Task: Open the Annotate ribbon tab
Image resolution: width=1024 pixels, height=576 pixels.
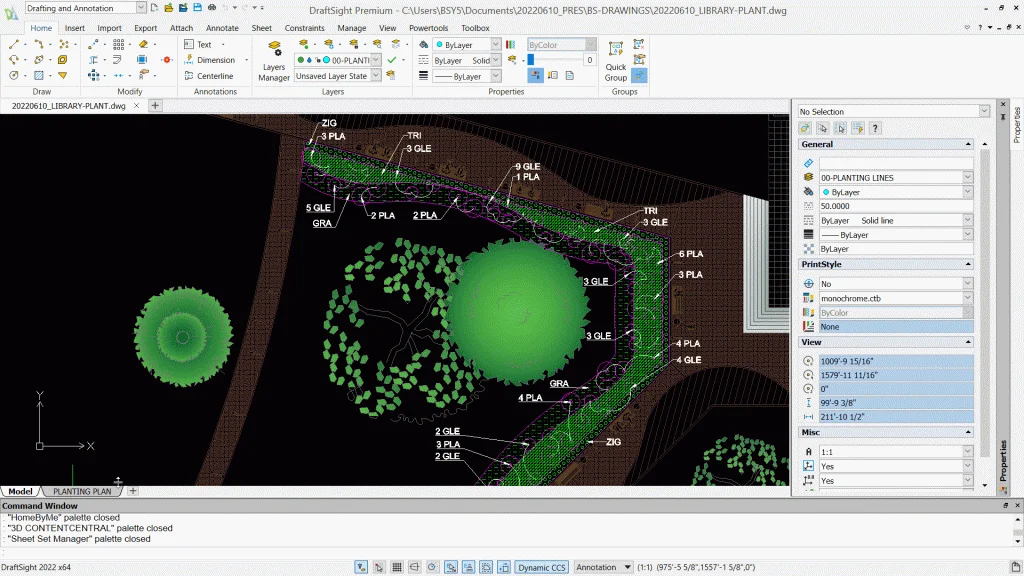Action: (222, 28)
